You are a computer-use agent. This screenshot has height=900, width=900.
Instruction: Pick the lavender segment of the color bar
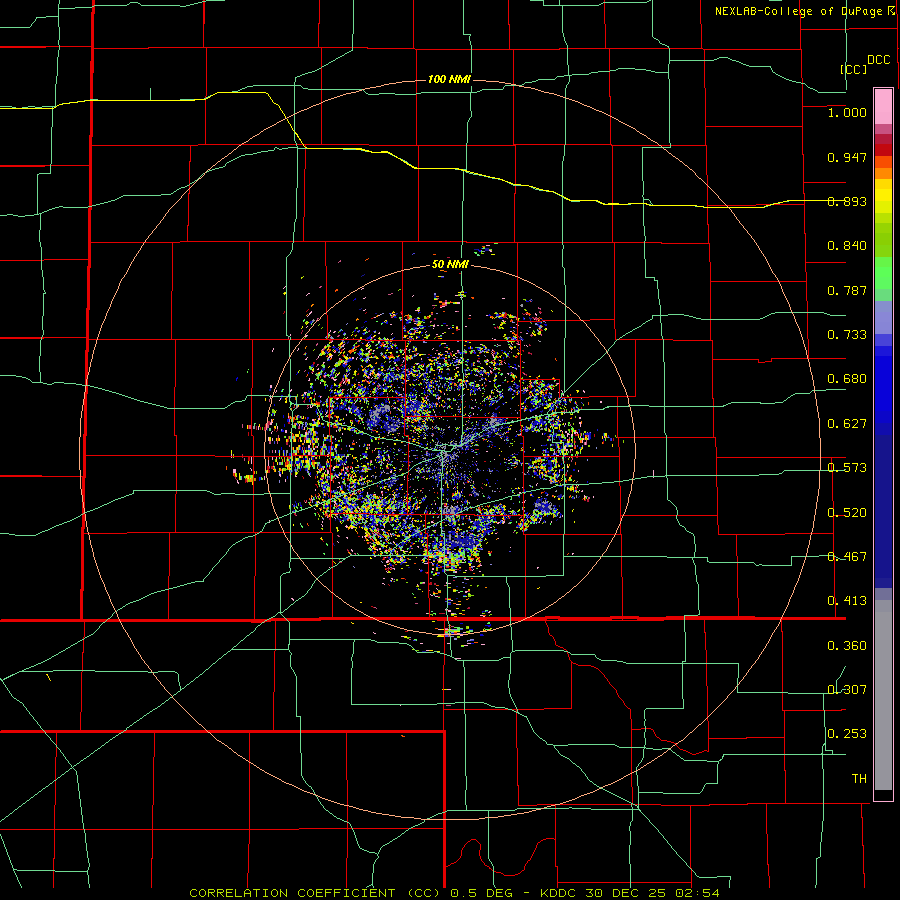(x=883, y=317)
